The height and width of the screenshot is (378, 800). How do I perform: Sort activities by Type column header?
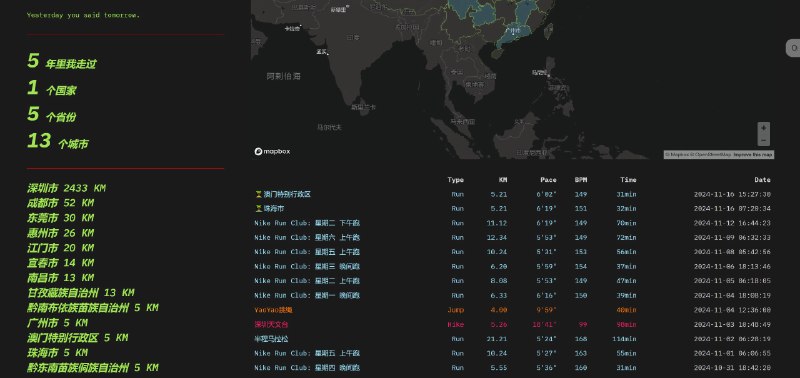click(x=456, y=180)
